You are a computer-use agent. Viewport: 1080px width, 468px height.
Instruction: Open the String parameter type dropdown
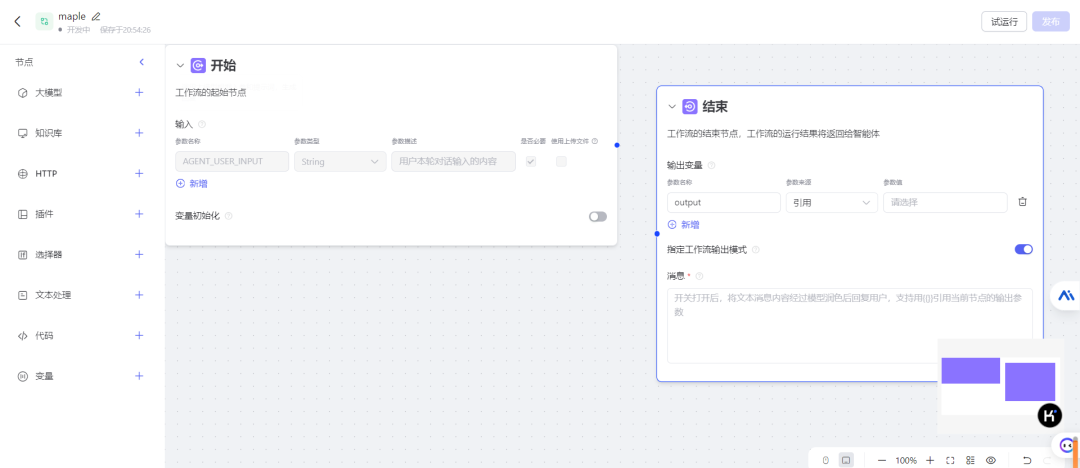point(340,161)
